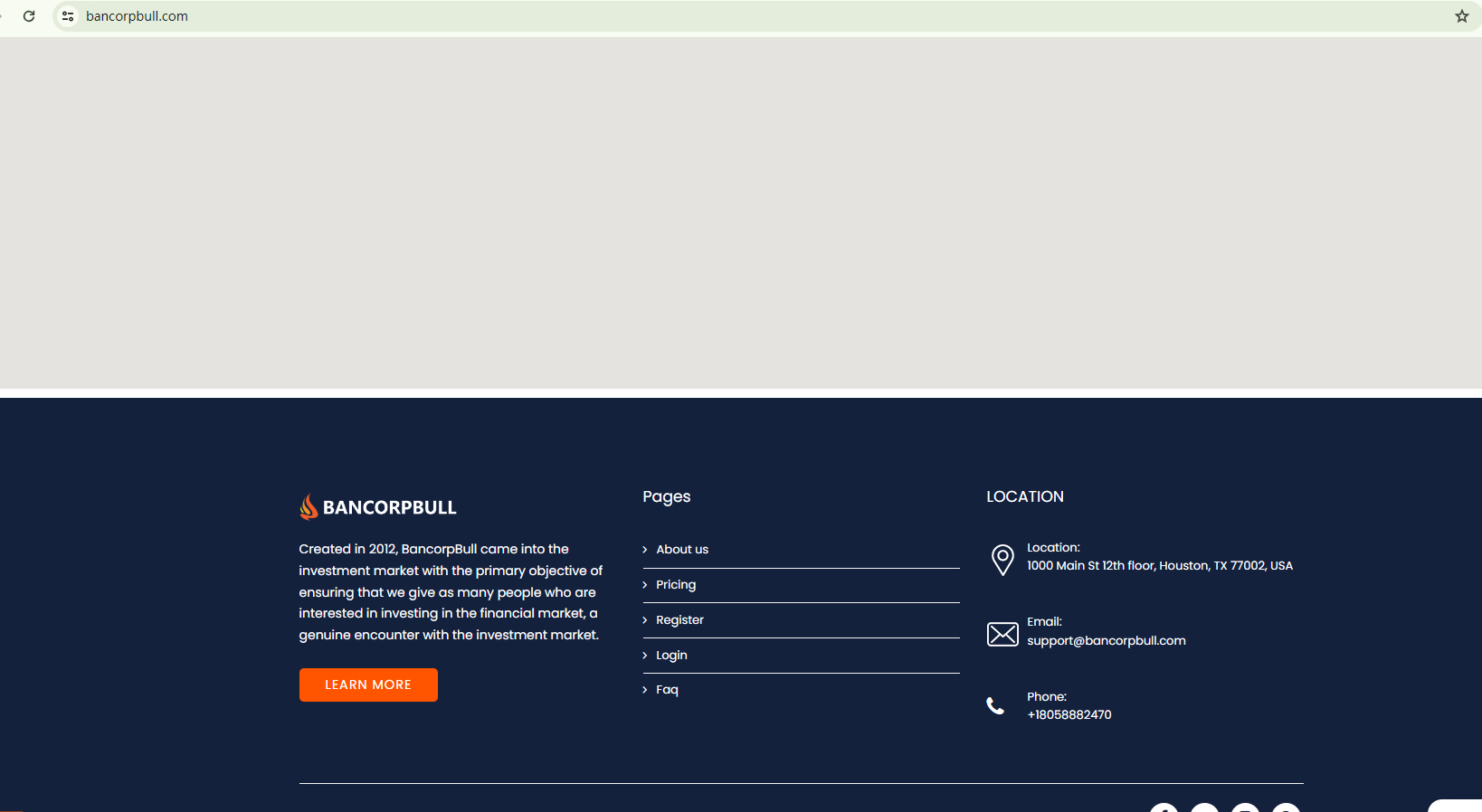Image resolution: width=1482 pixels, height=812 pixels.
Task: Click the Houston street address text
Action: (1159, 566)
